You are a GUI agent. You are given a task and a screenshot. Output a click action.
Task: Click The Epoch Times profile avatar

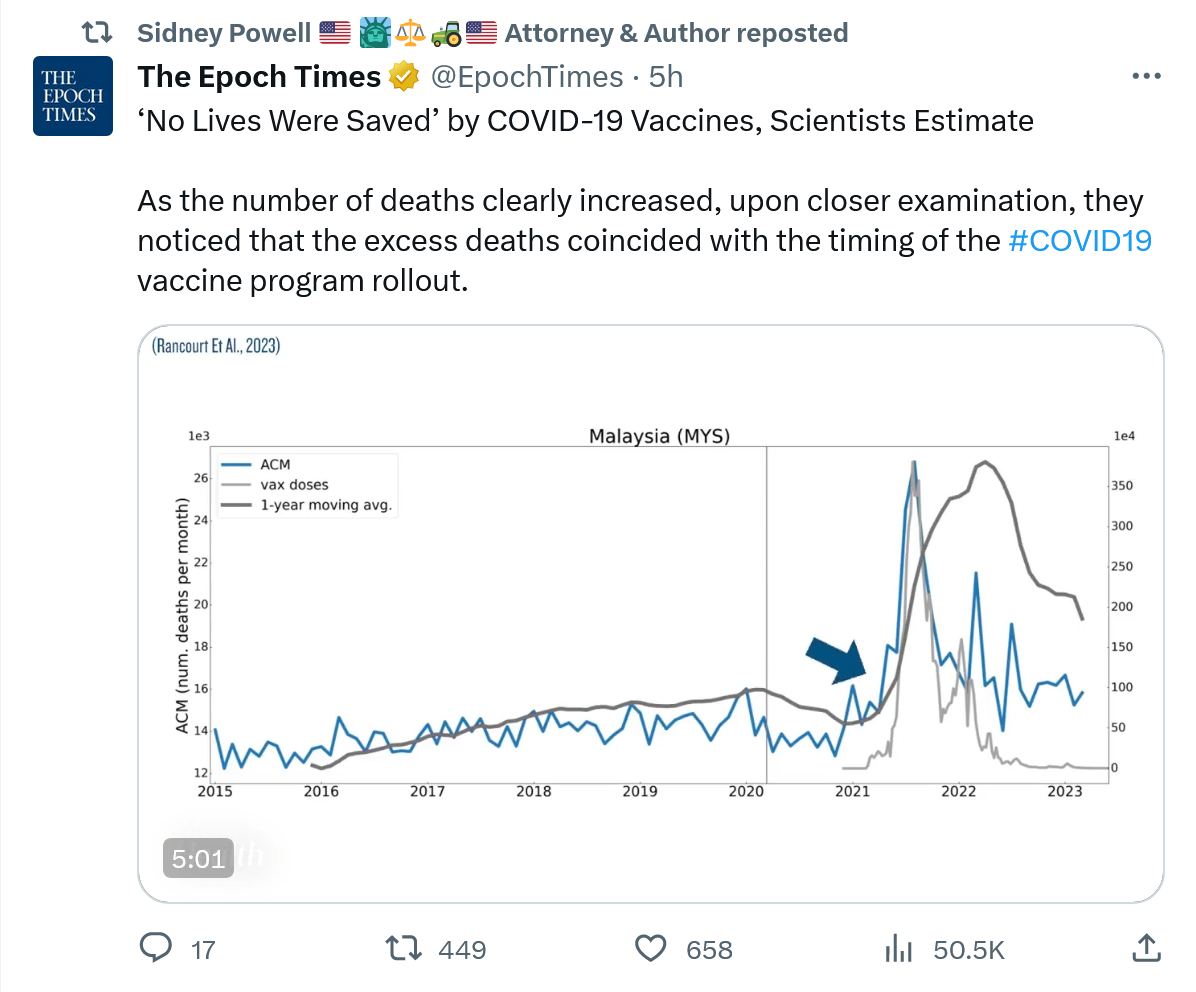pyautogui.click(x=73, y=96)
